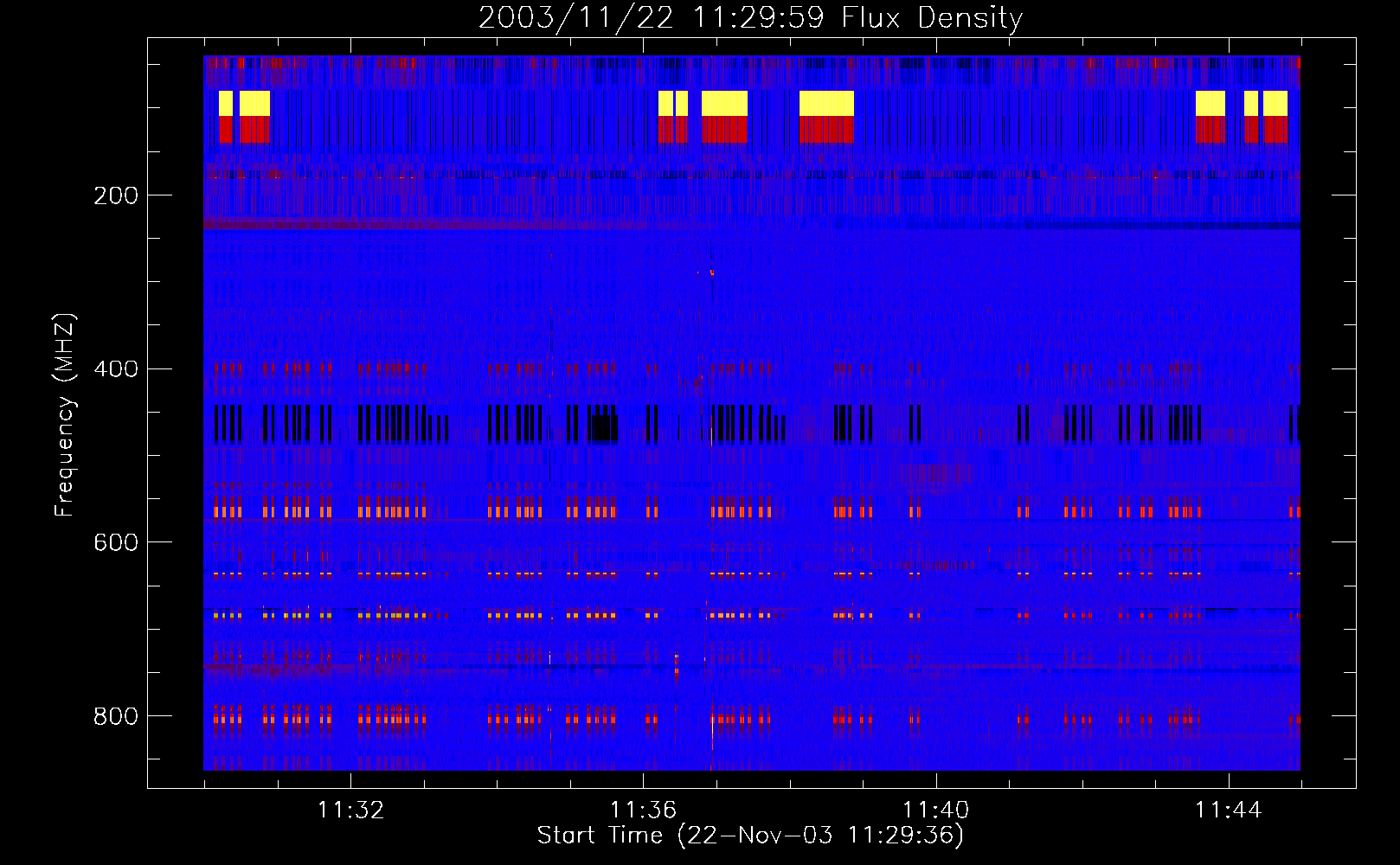The image size is (1400, 865).
Task: Click the 200 frequency tick label
Action: click(x=116, y=195)
